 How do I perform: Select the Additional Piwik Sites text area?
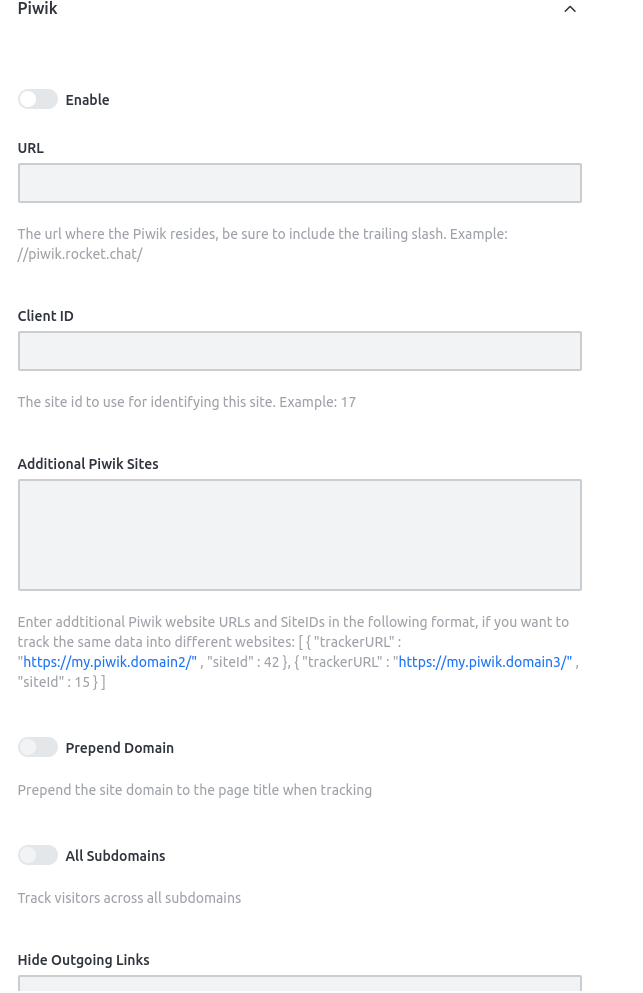pos(299,535)
